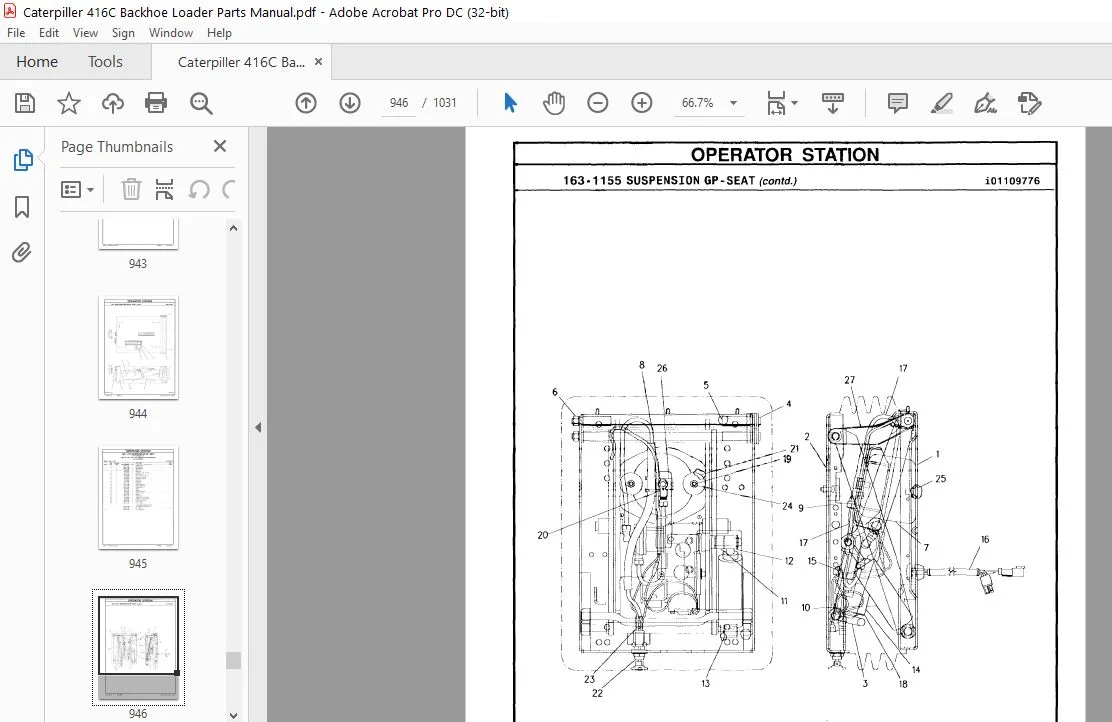Click the thumbnails scrollbar handle
Viewport: 1112px width, 722px height.
click(233, 660)
